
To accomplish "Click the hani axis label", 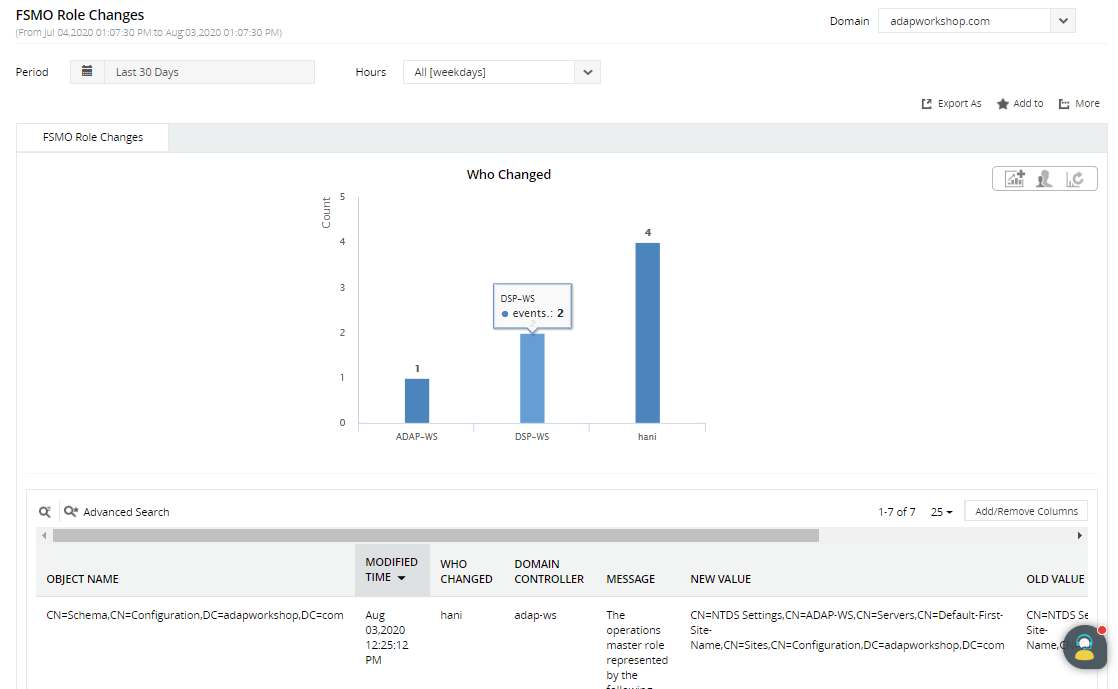I will tap(647, 437).
